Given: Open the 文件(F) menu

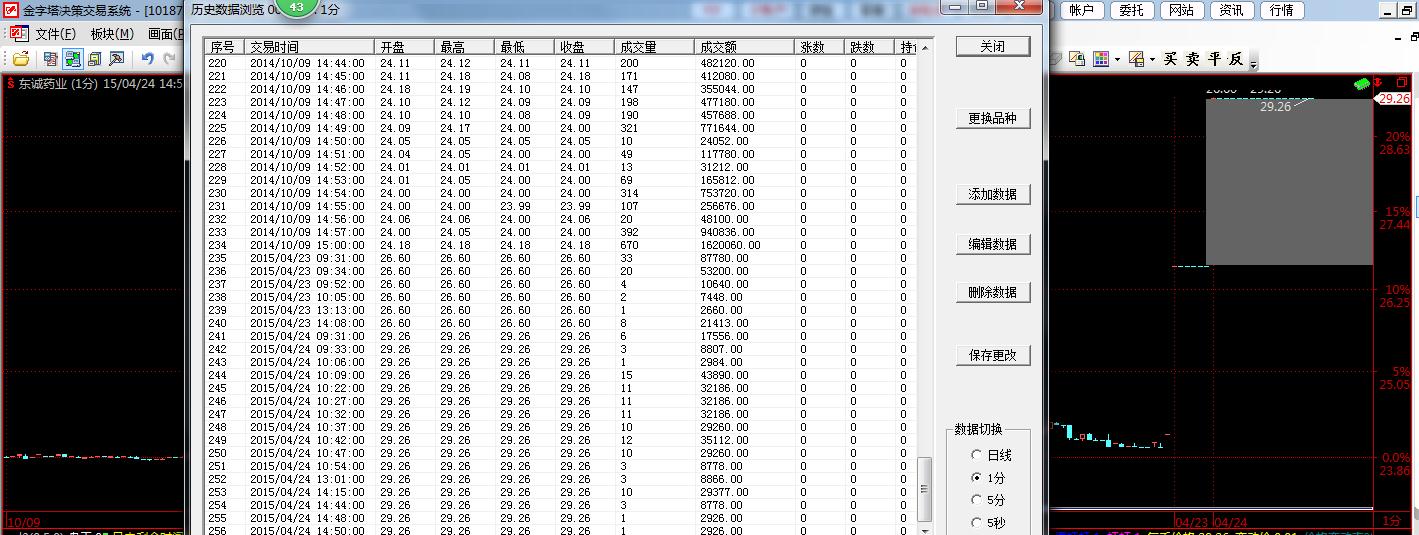Looking at the screenshot, I should point(55,34).
